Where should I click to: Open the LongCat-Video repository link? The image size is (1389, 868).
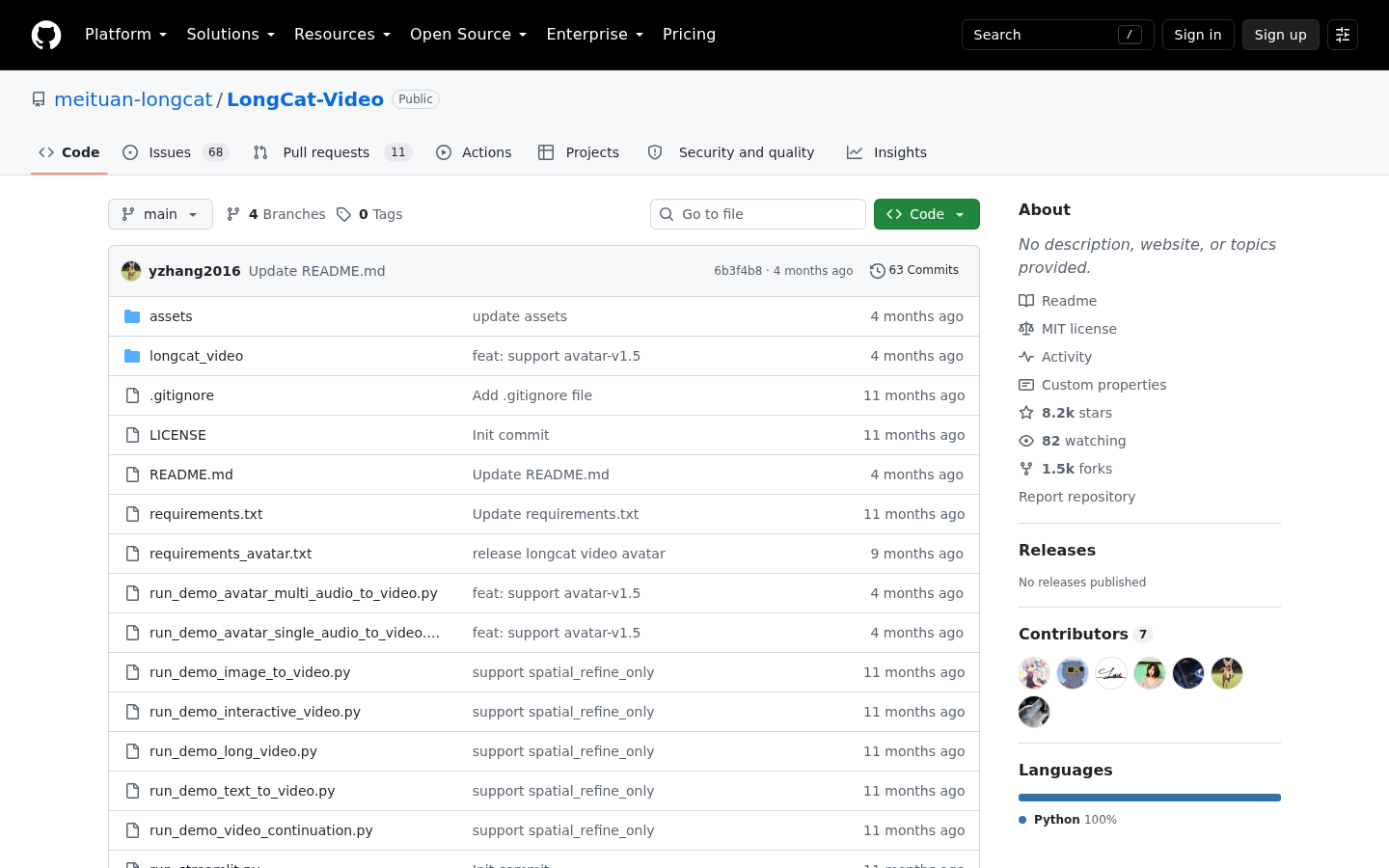click(x=305, y=99)
